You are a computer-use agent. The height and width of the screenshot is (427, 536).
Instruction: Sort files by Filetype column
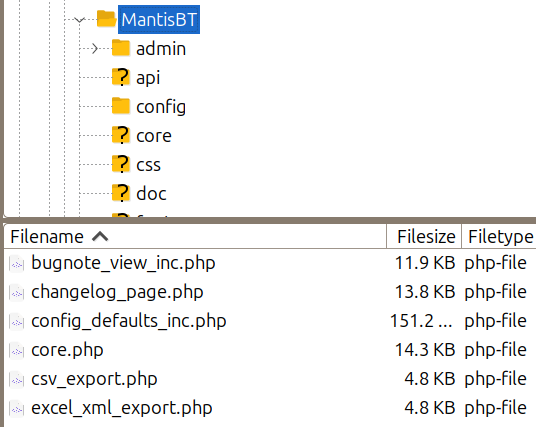tap(499, 237)
